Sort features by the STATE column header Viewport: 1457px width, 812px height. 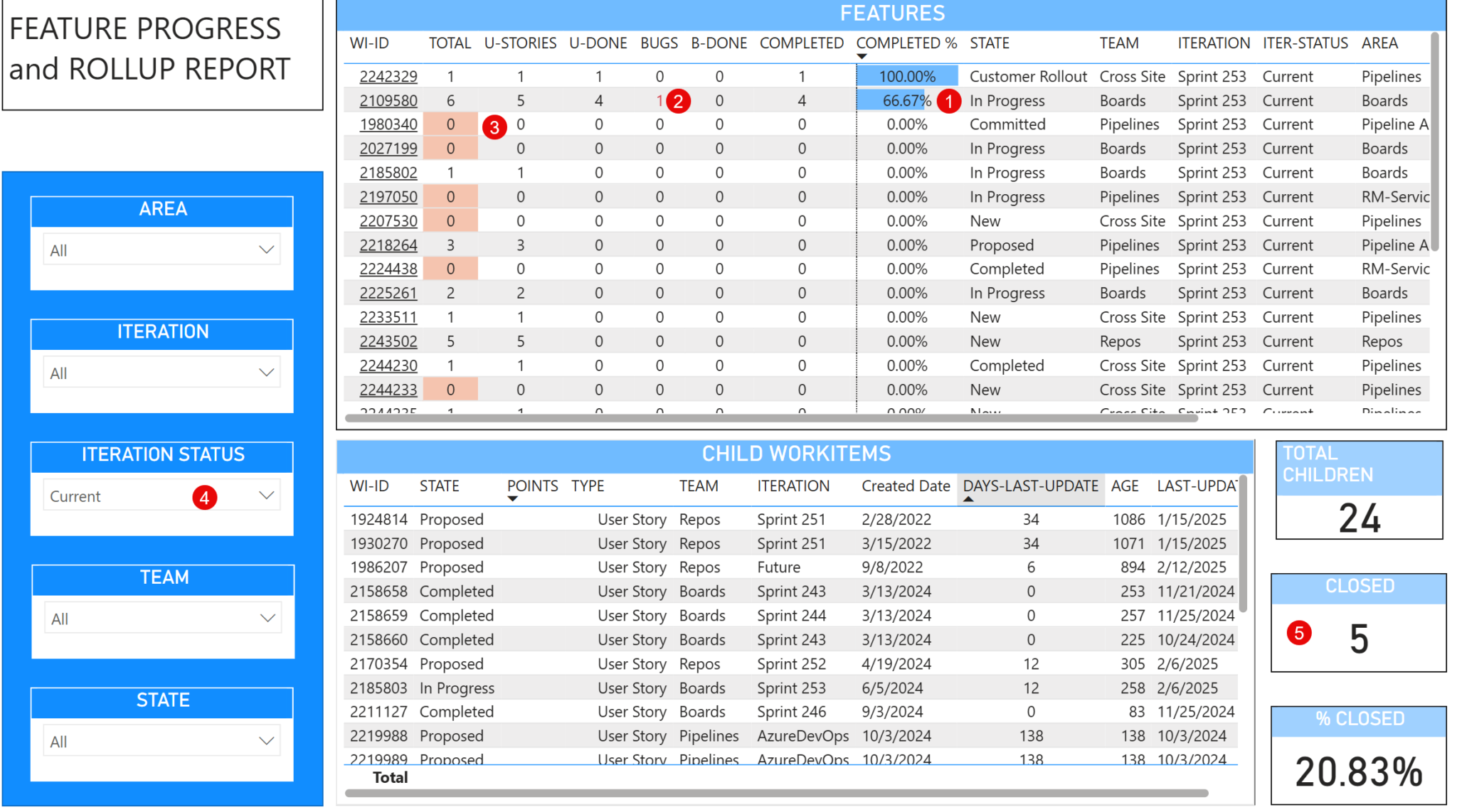(989, 43)
